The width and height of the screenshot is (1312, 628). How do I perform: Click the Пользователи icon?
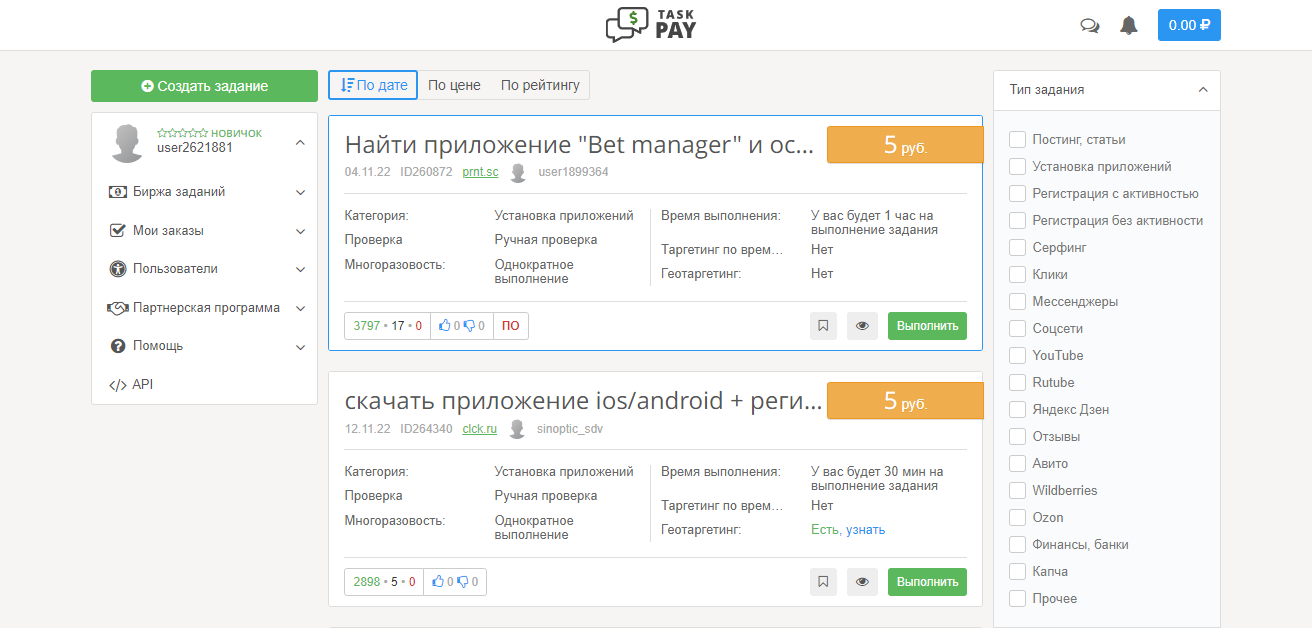click(x=116, y=269)
